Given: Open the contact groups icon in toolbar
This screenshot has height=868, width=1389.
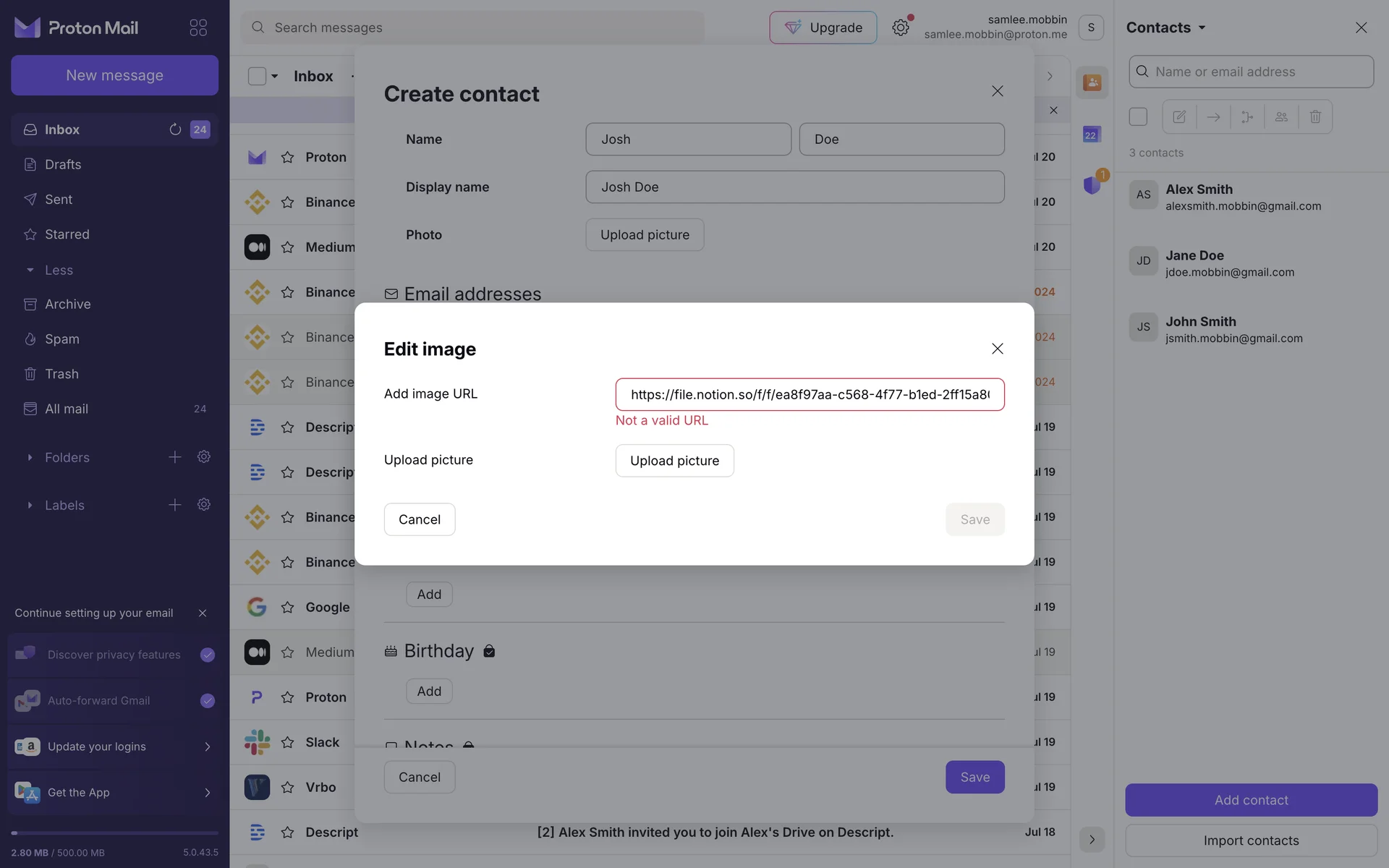Looking at the screenshot, I should [1281, 116].
